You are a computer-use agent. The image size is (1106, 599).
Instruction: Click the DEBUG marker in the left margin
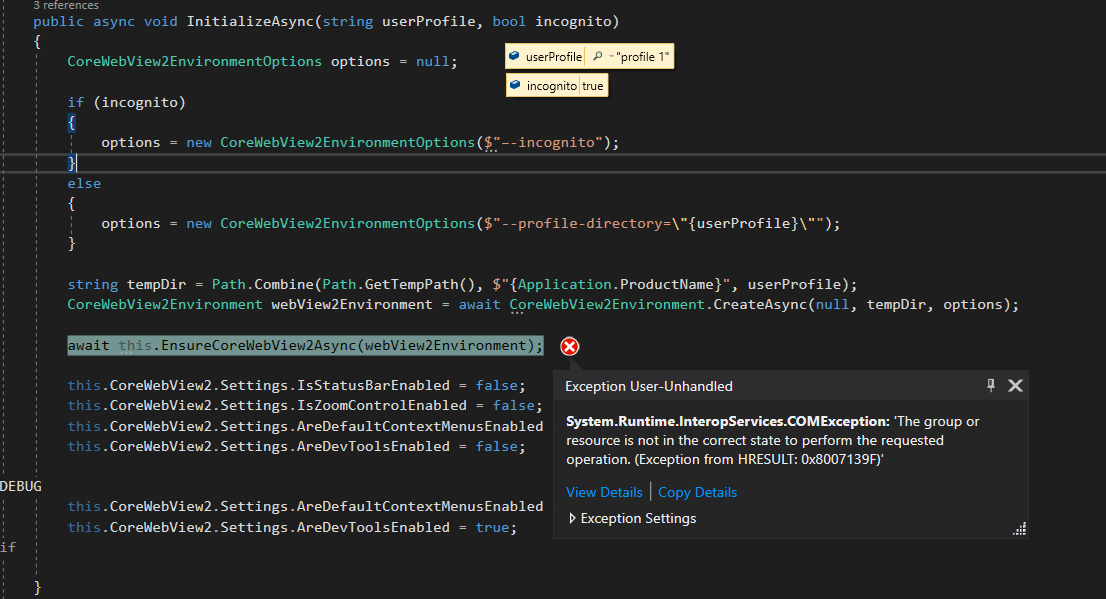tap(18, 486)
